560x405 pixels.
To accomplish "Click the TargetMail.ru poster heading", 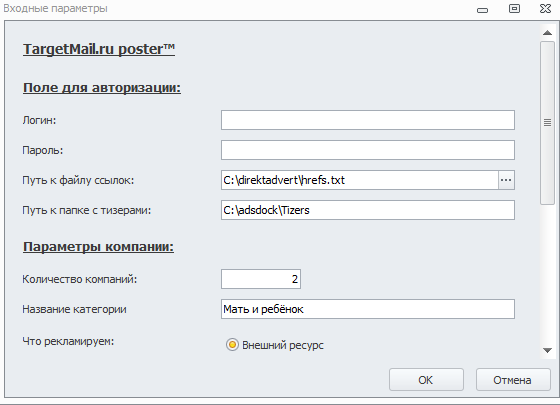I will click(99, 49).
